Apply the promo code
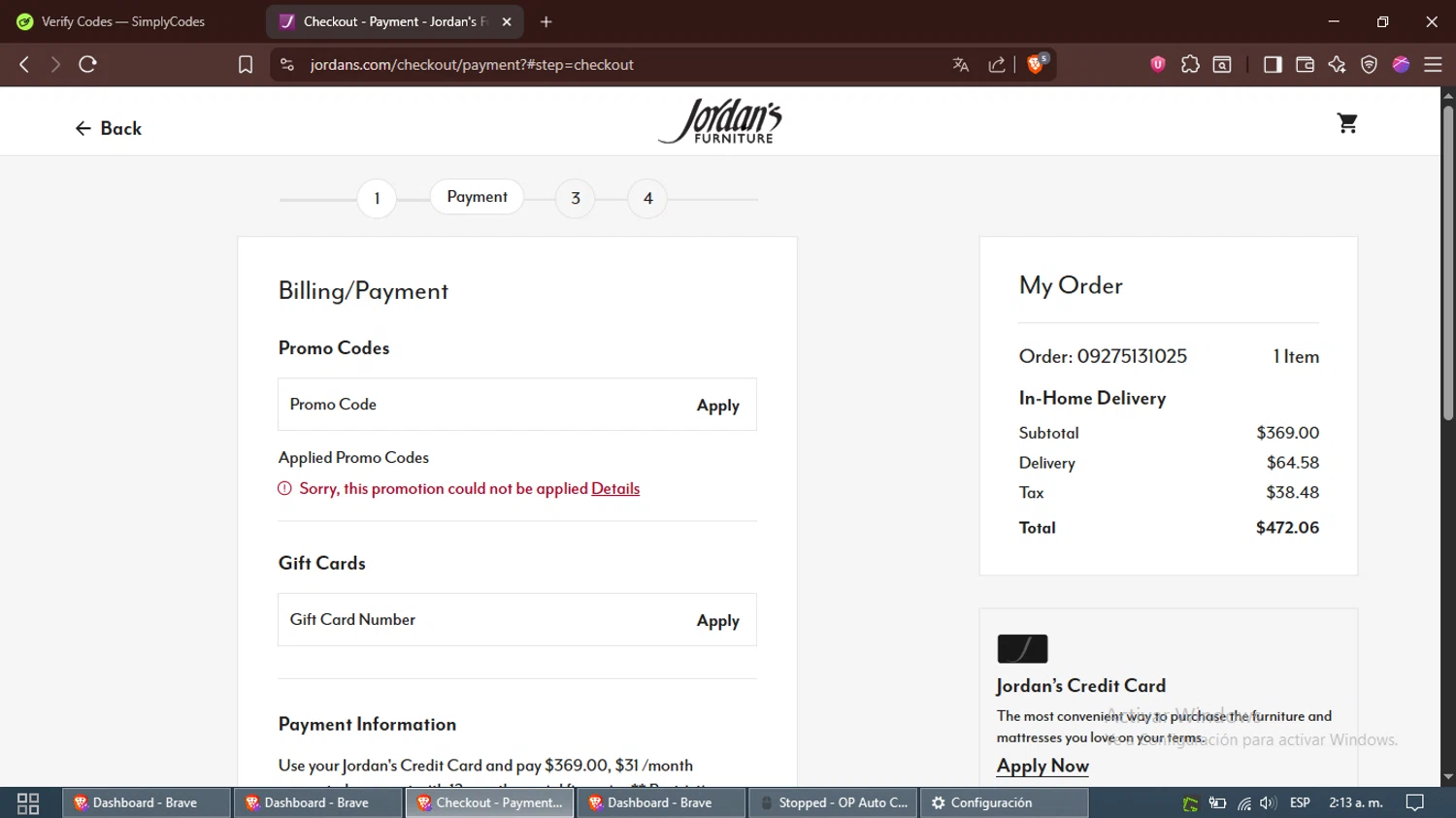The height and width of the screenshot is (818, 1456). pos(718,406)
